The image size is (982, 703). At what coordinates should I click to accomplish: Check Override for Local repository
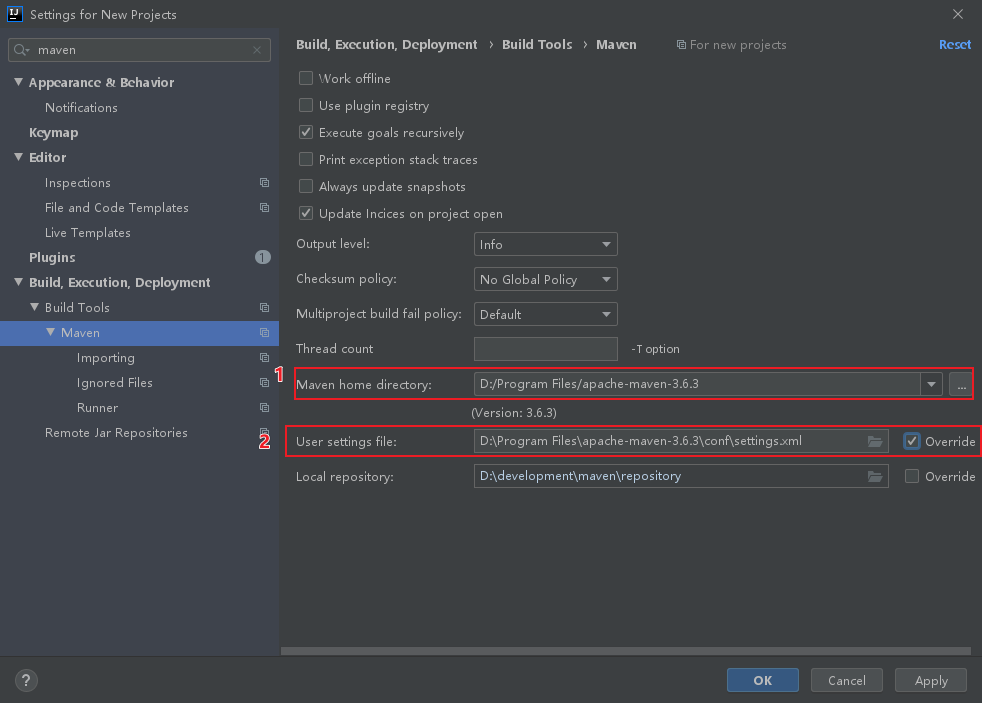[x=912, y=476]
